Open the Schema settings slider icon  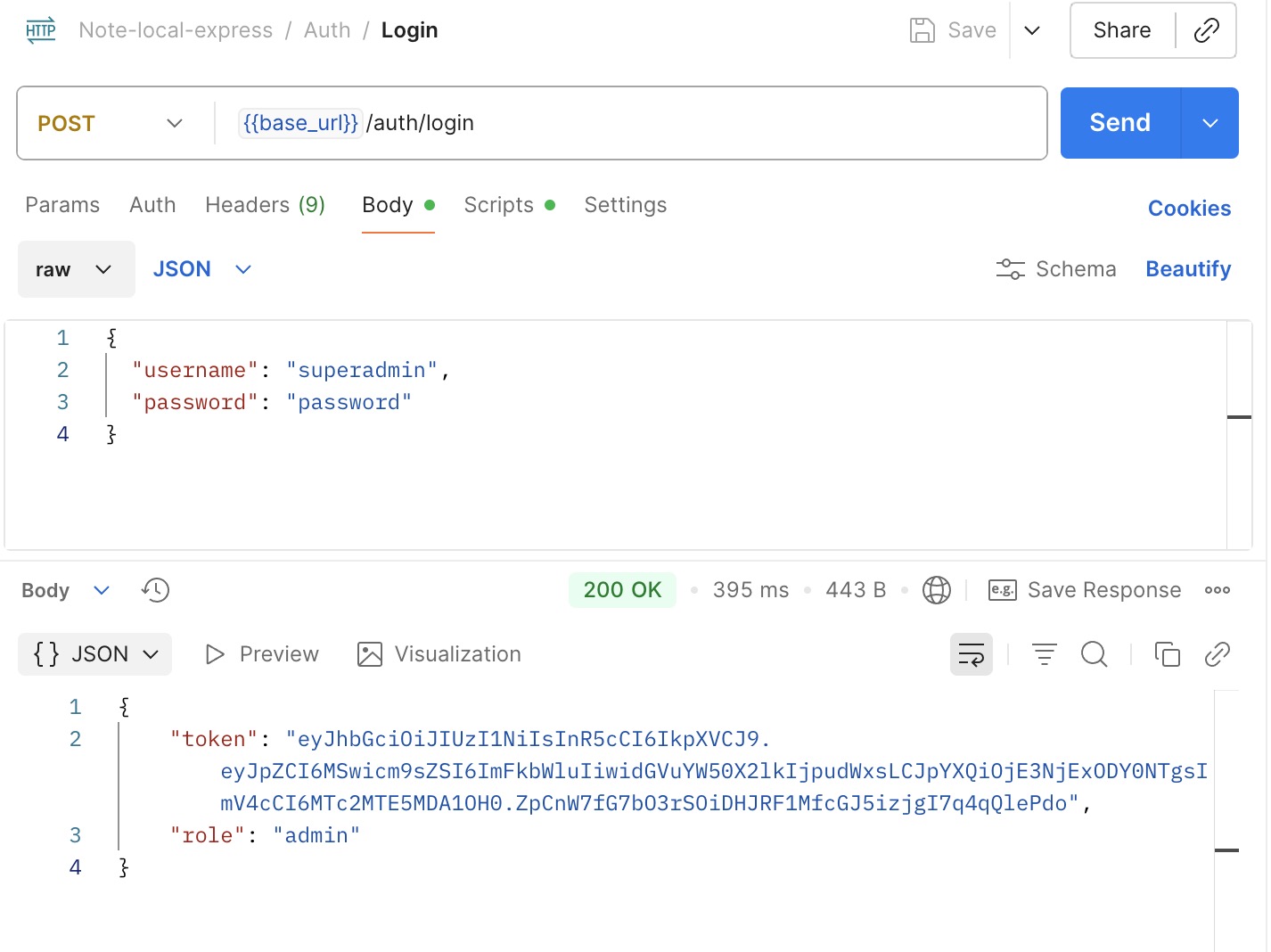1010,269
